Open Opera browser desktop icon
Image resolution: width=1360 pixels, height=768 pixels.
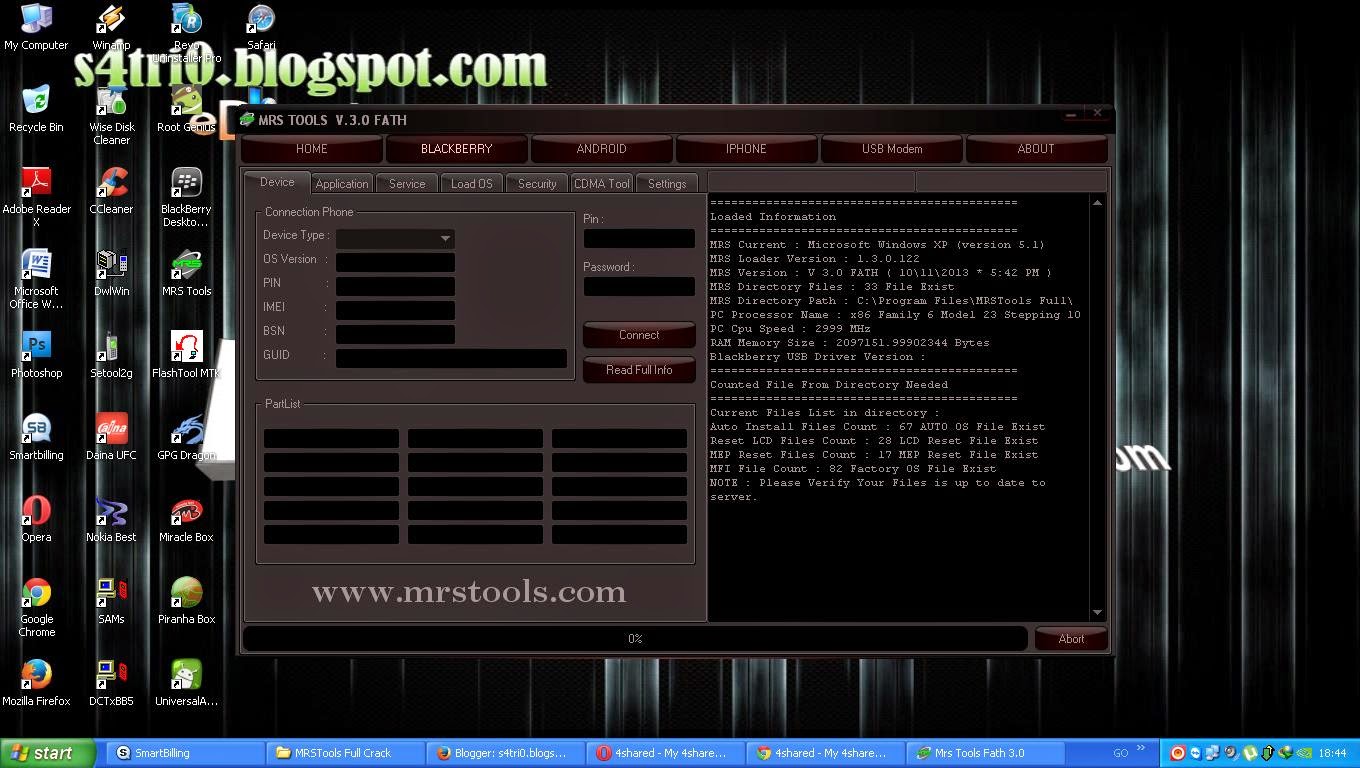(36, 519)
